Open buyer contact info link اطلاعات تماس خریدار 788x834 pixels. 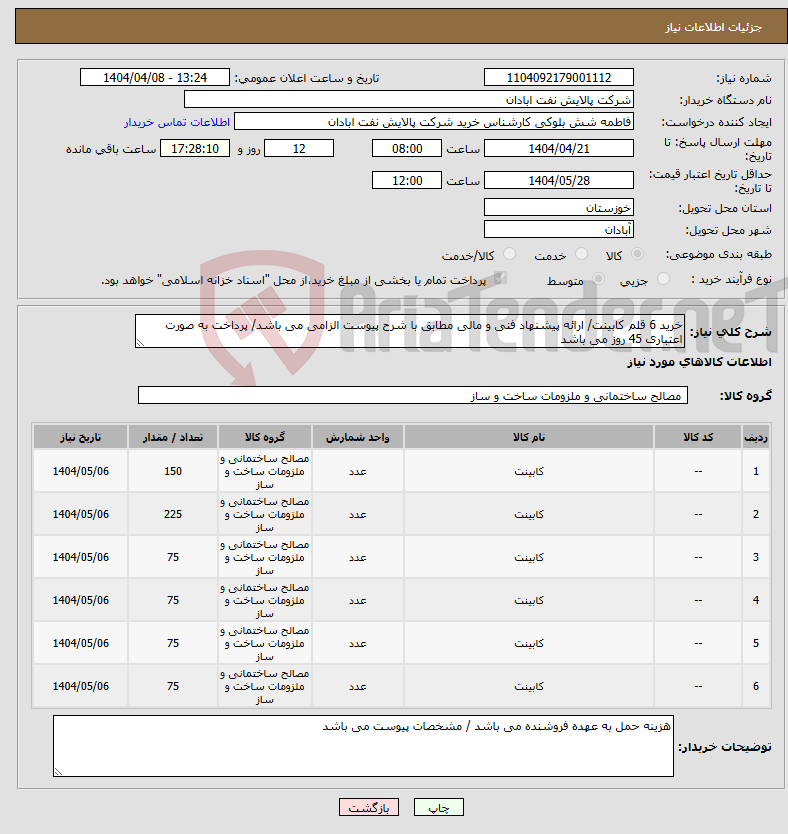pyautogui.click(x=177, y=122)
